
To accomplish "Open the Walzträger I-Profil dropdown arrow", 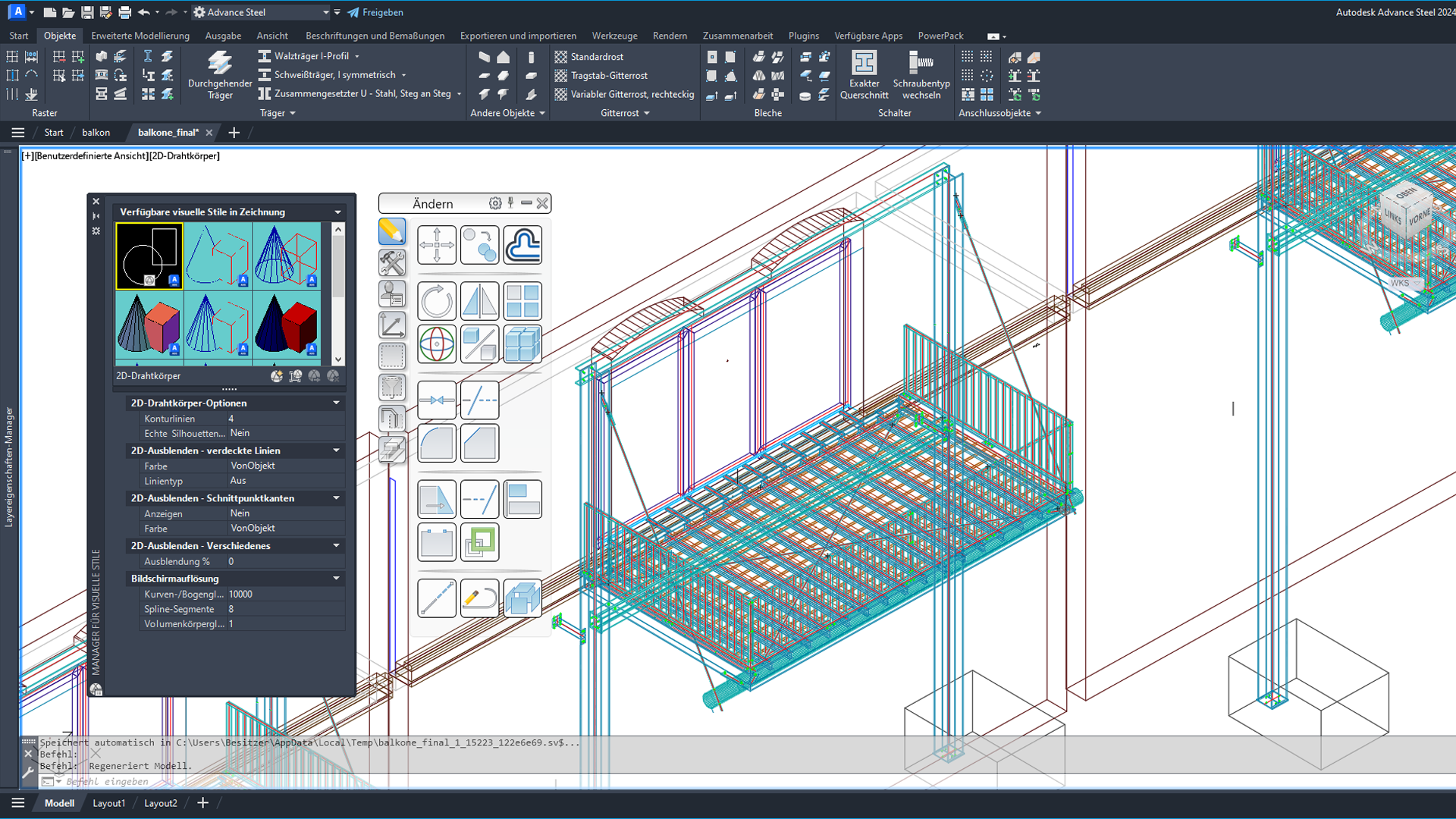I will (x=357, y=57).
